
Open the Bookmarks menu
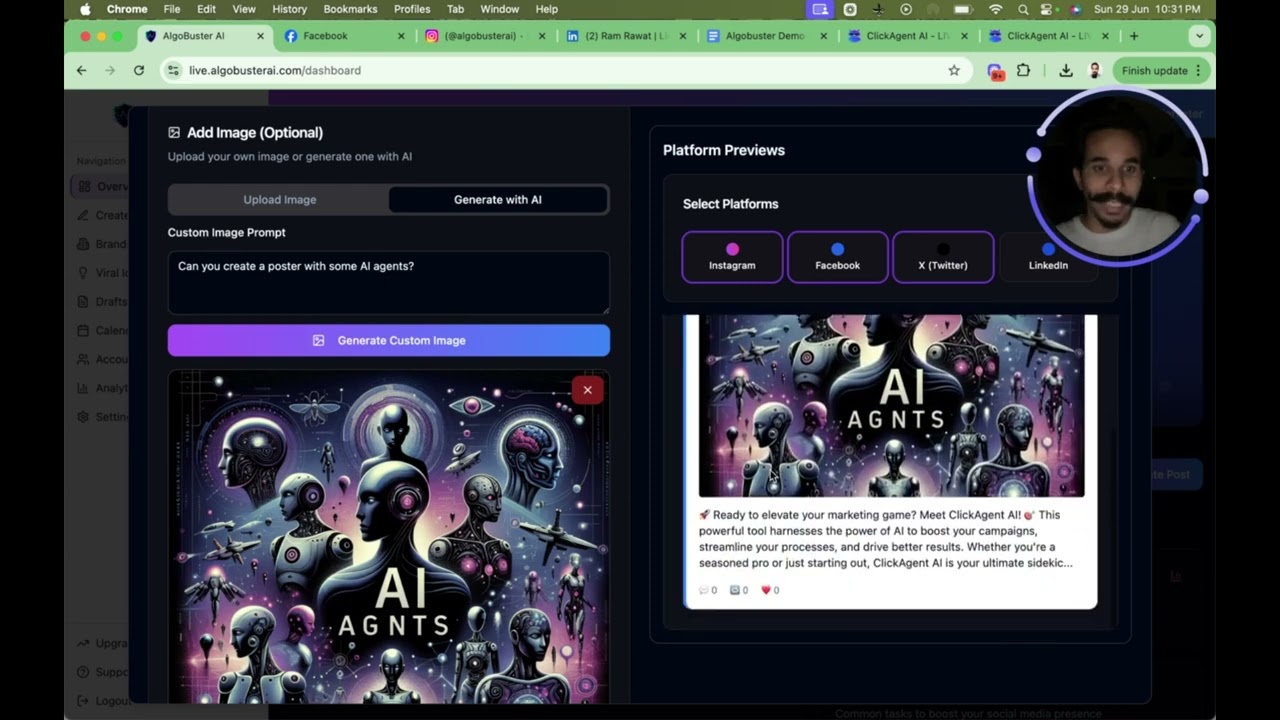pos(350,9)
